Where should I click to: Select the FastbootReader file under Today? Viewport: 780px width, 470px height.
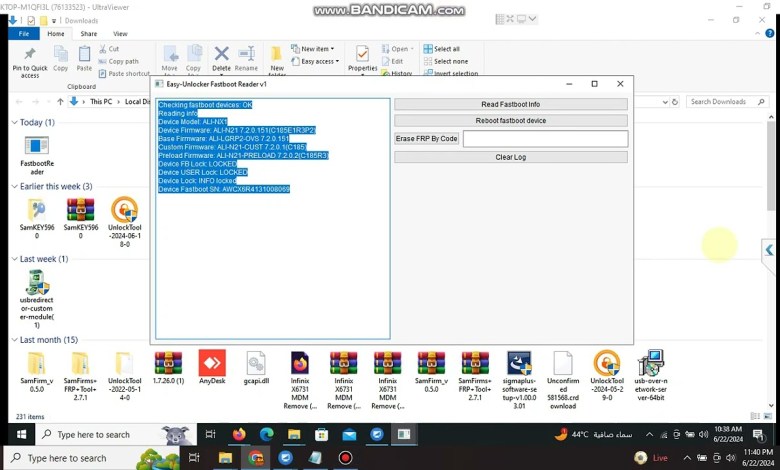(37, 148)
